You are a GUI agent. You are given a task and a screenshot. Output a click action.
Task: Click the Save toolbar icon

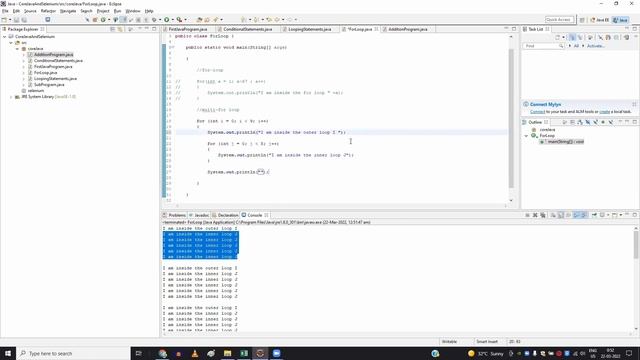(x=16, y=20)
